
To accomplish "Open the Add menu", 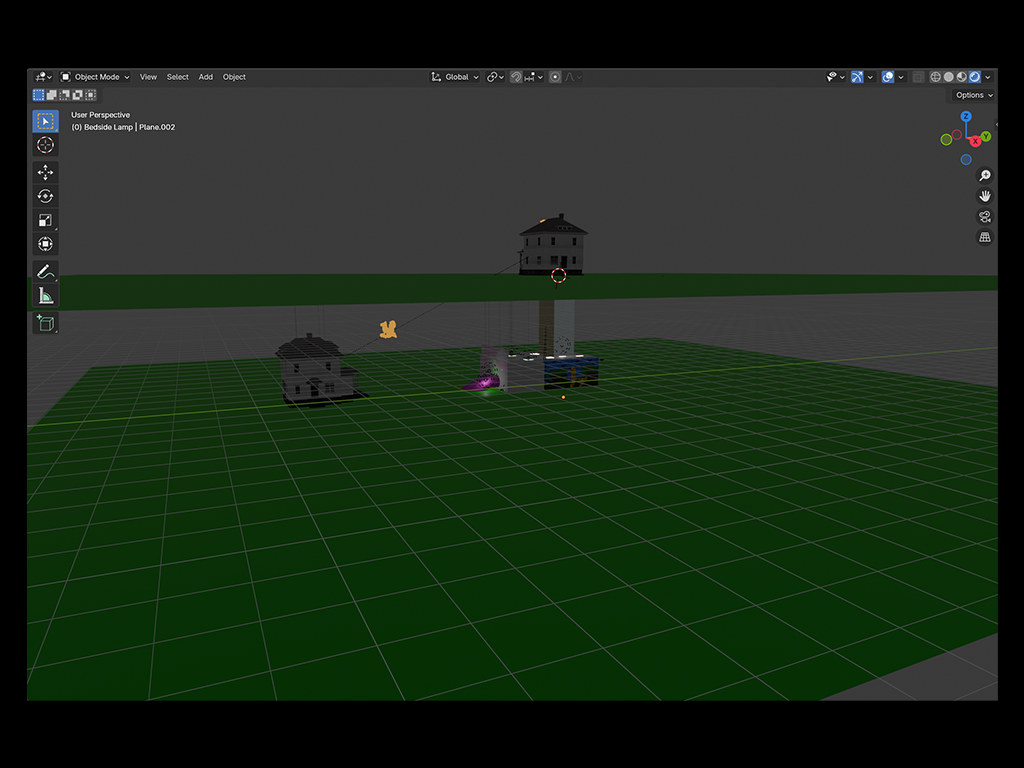I will pos(205,77).
